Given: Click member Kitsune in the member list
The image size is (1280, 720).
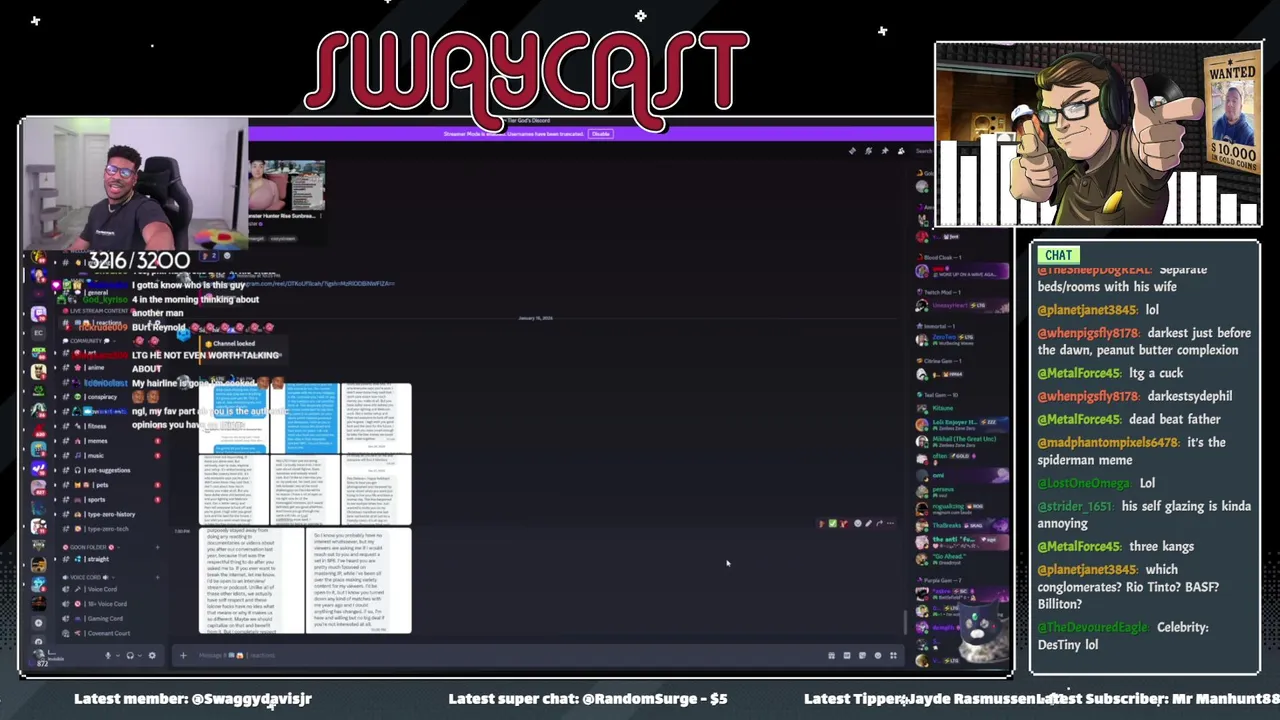Looking at the screenshot, I should (960, 408).
